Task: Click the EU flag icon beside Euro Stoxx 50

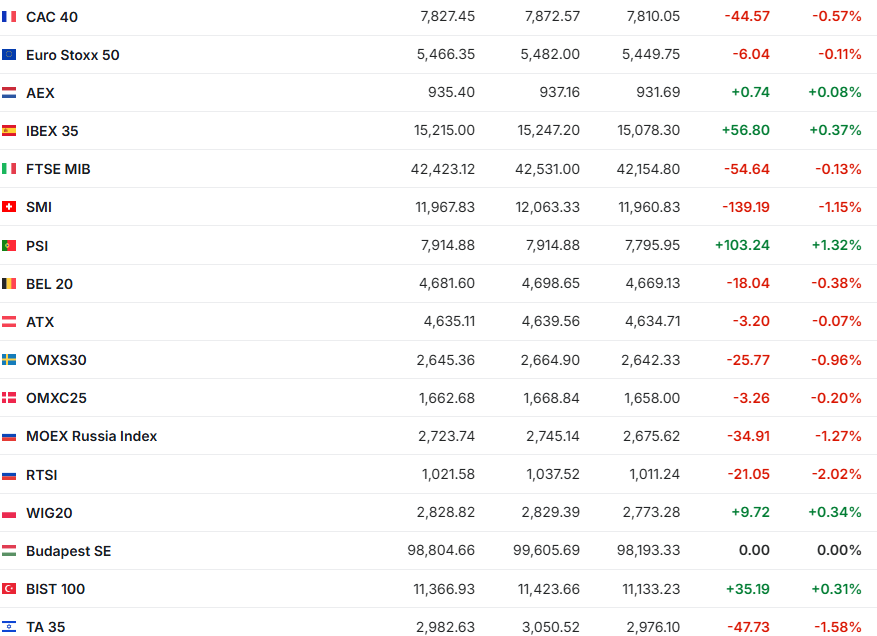Action: click(9, 55)
